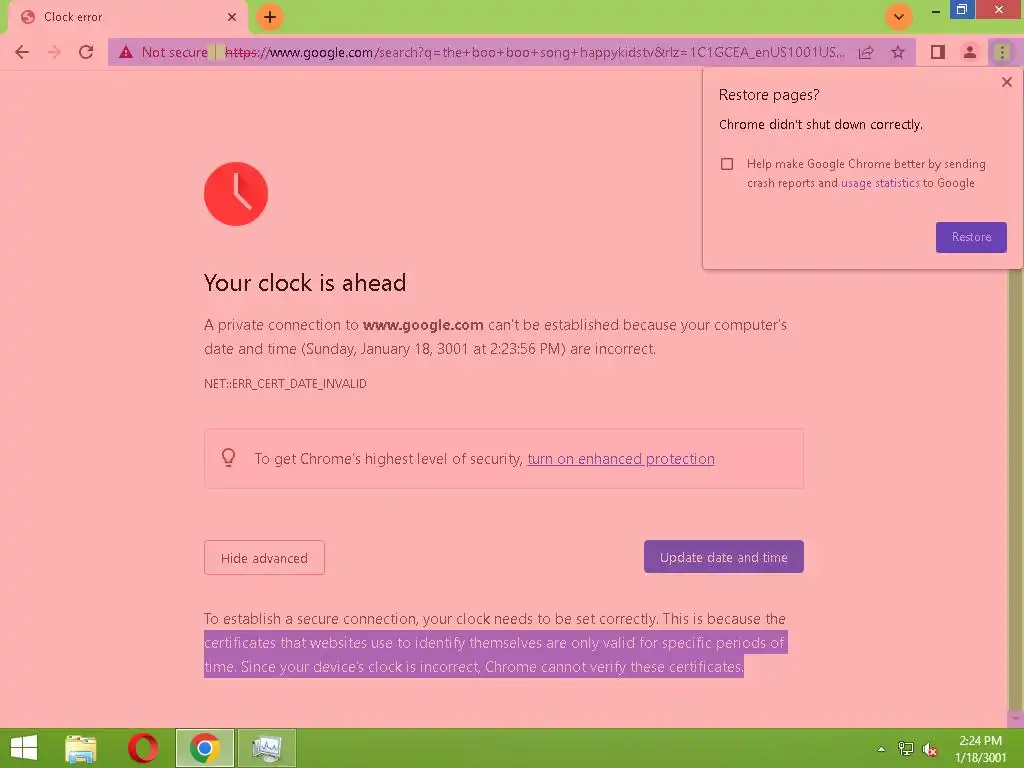Open the task manager taskbar icon
This screenshot has width=1024, height=768.
(267, 748)
